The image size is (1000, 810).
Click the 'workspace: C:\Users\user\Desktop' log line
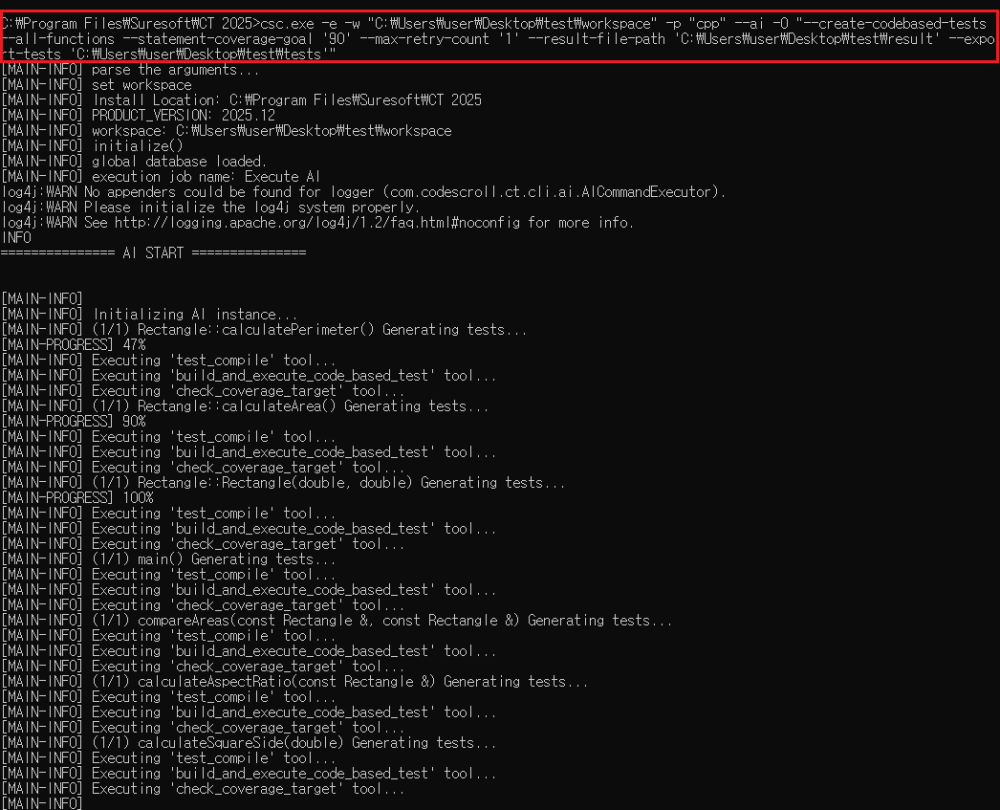pyautogui.click(x=226, y=131)
